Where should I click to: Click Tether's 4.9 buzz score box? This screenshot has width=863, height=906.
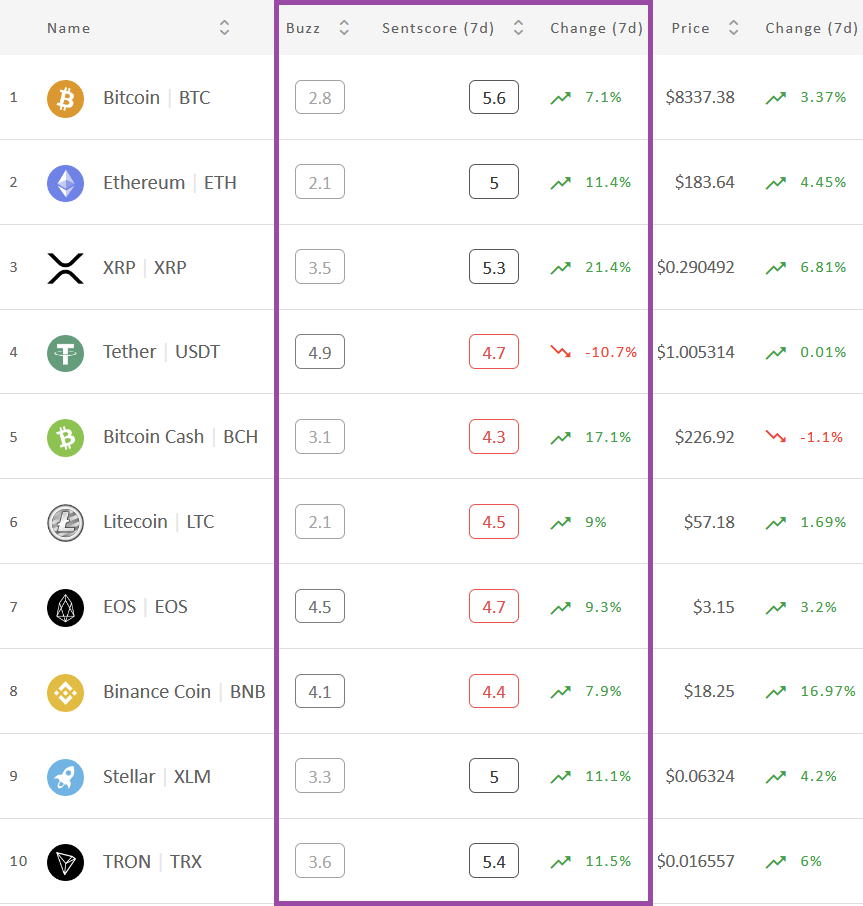(x=320, y=352)
